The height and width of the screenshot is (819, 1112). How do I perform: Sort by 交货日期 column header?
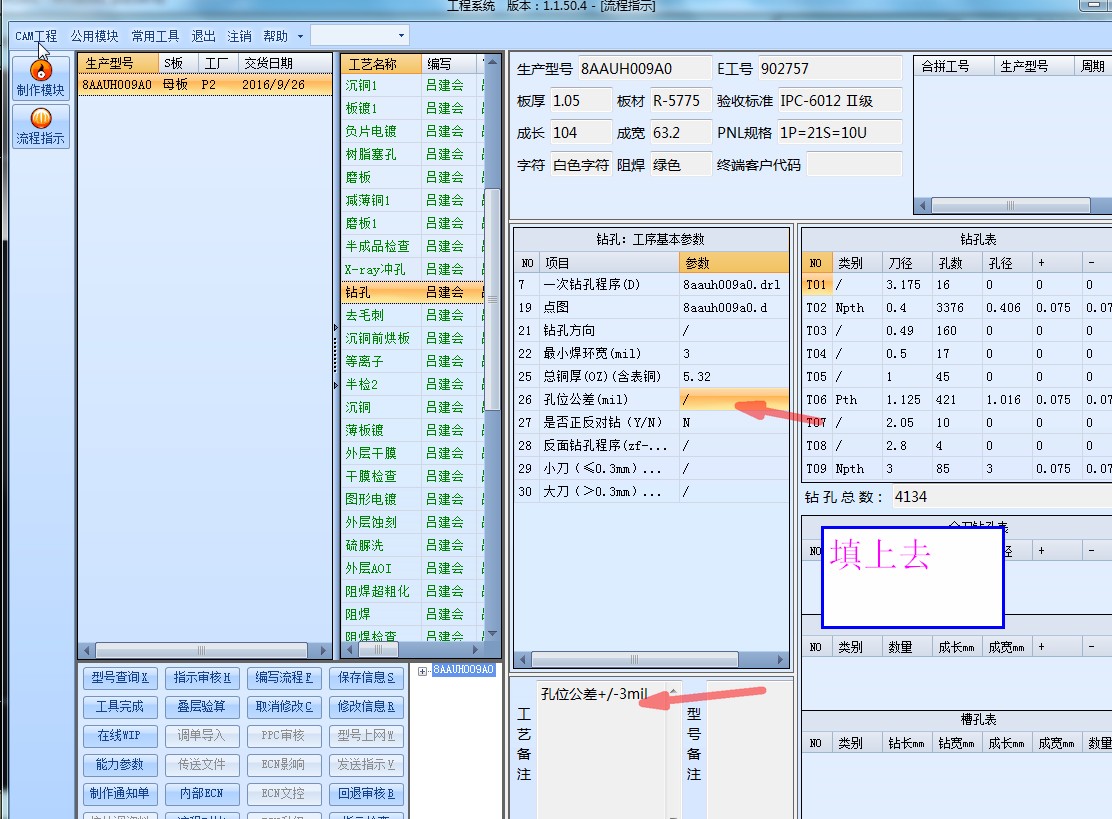[284, 63]
